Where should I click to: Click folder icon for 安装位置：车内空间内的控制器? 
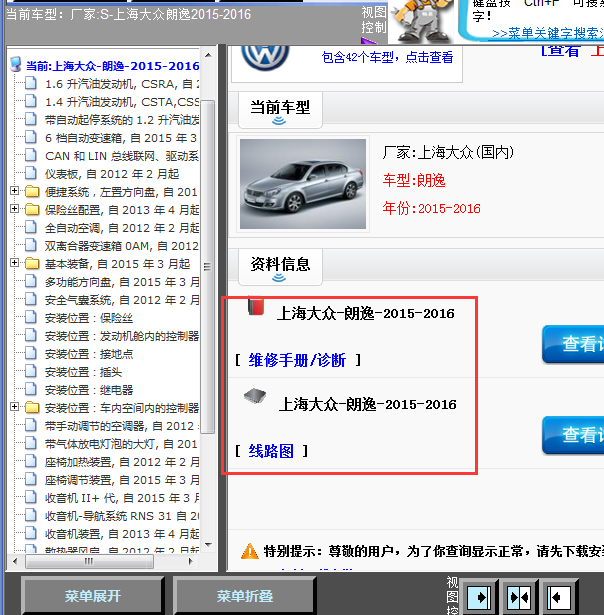point(32,408)
